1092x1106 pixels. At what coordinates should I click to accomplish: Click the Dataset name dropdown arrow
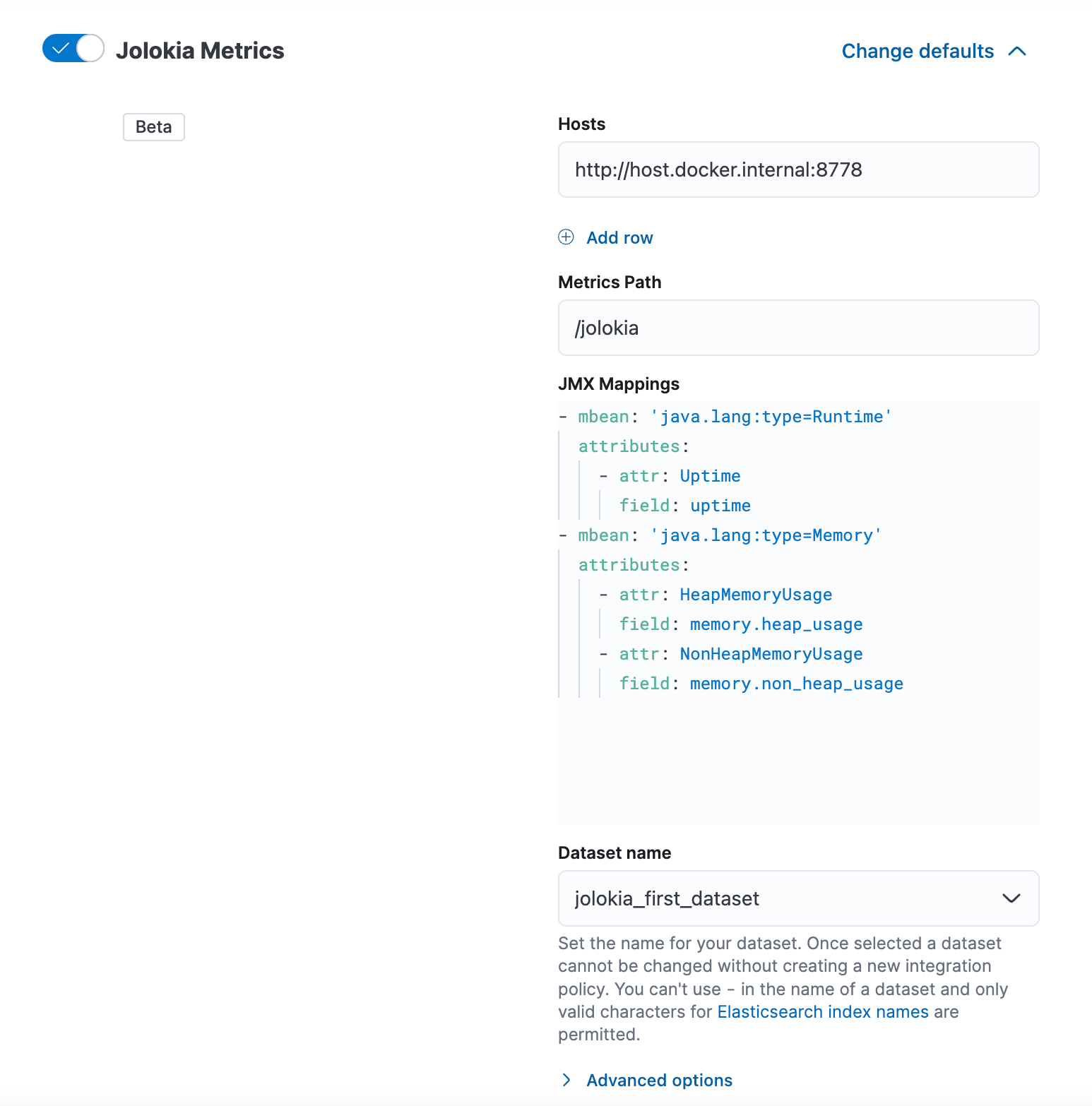tap(1011, 898)
